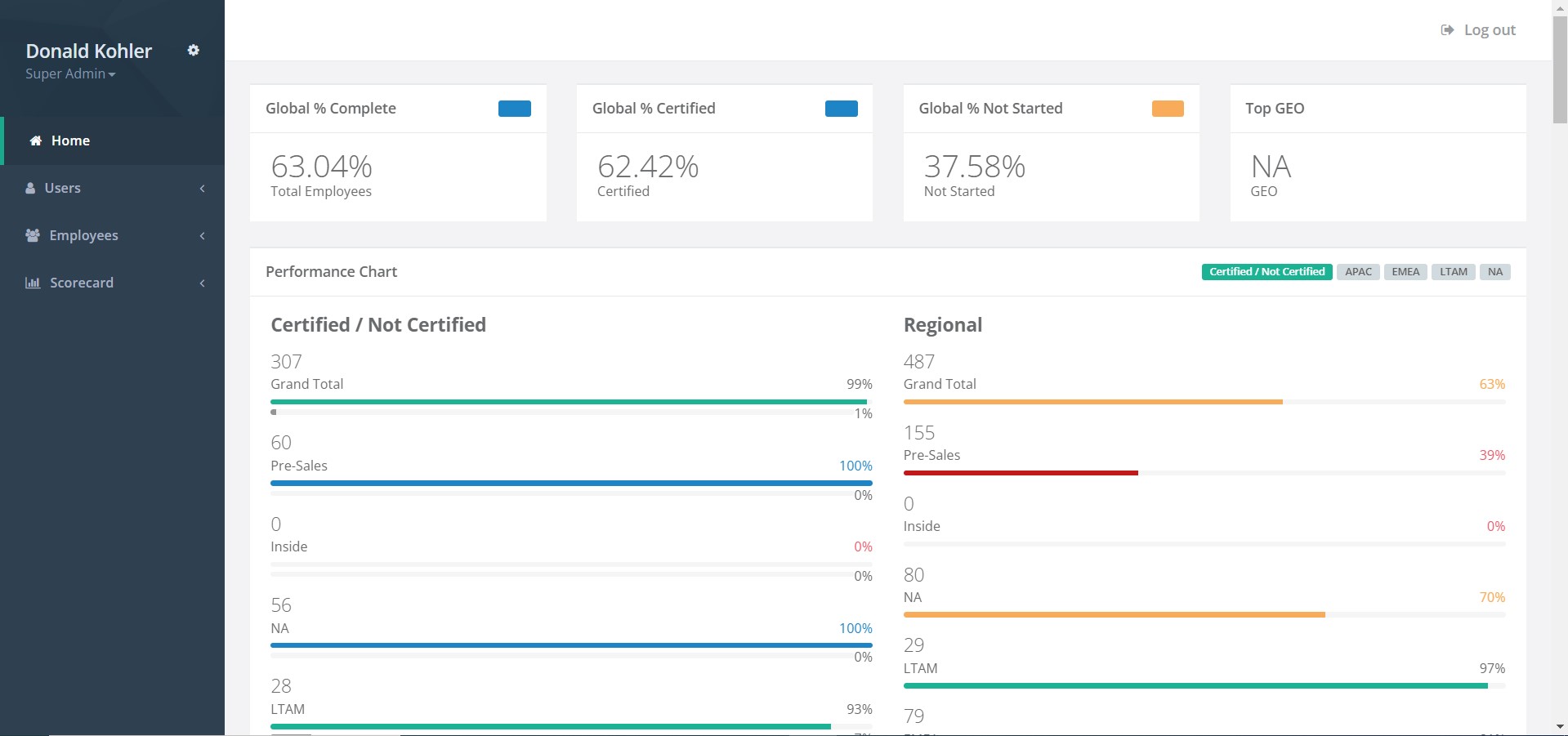
Task: Expand the Users menu chevron
Action: [x=202, y=189]
